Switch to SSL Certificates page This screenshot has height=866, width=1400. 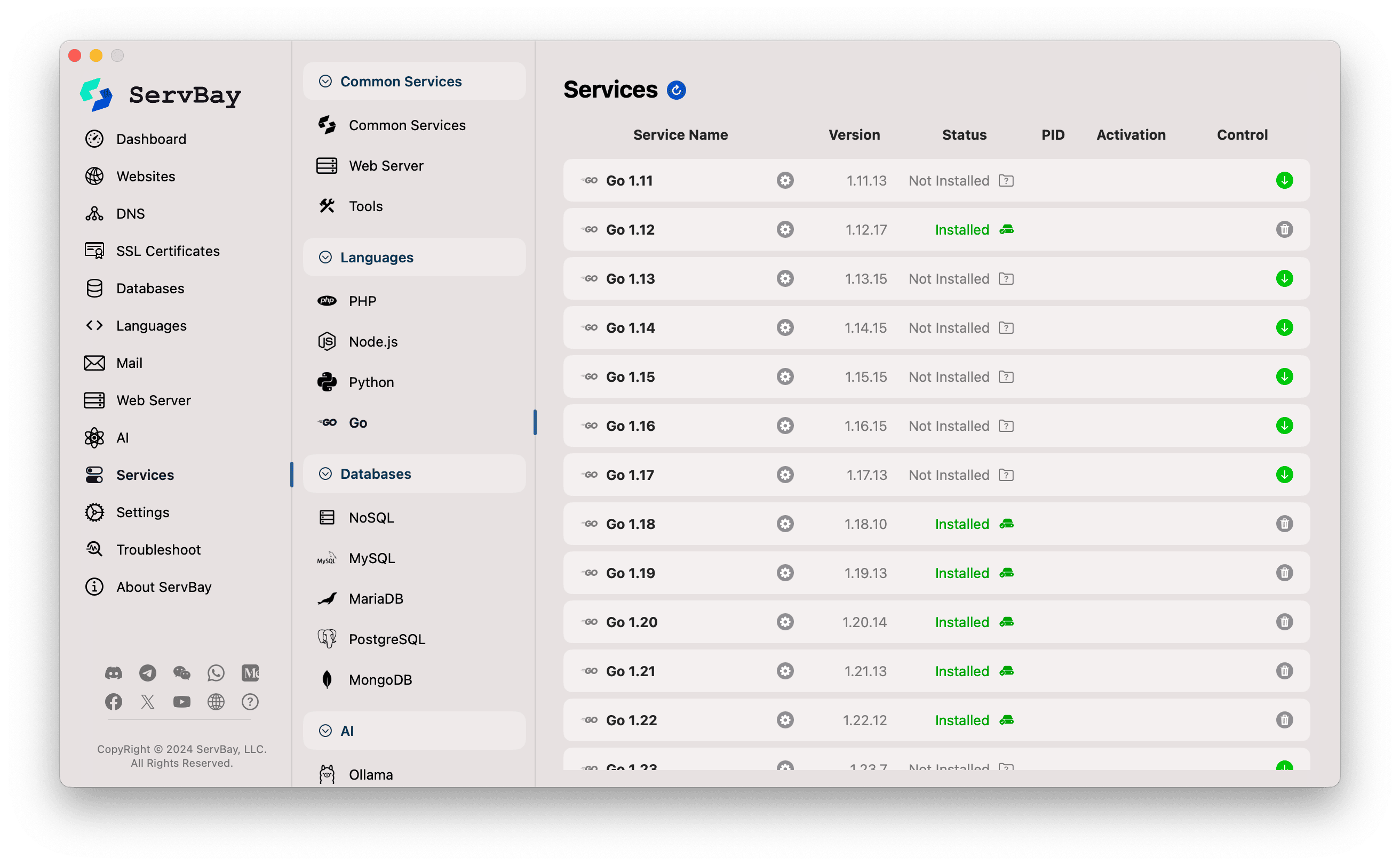click(x=168, y=250)
